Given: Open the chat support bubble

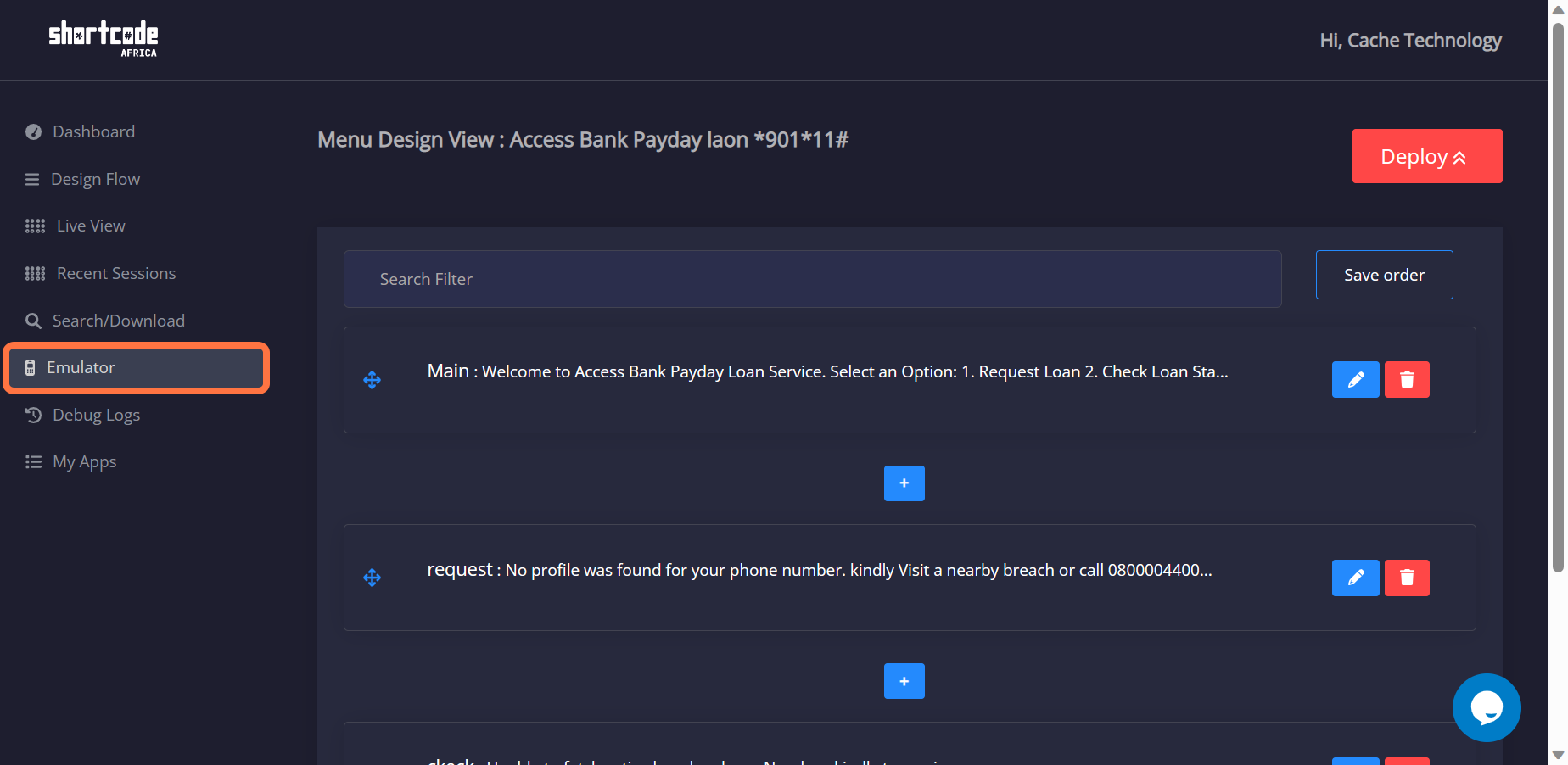Looking at the screenshot, I should point(1487,707).
